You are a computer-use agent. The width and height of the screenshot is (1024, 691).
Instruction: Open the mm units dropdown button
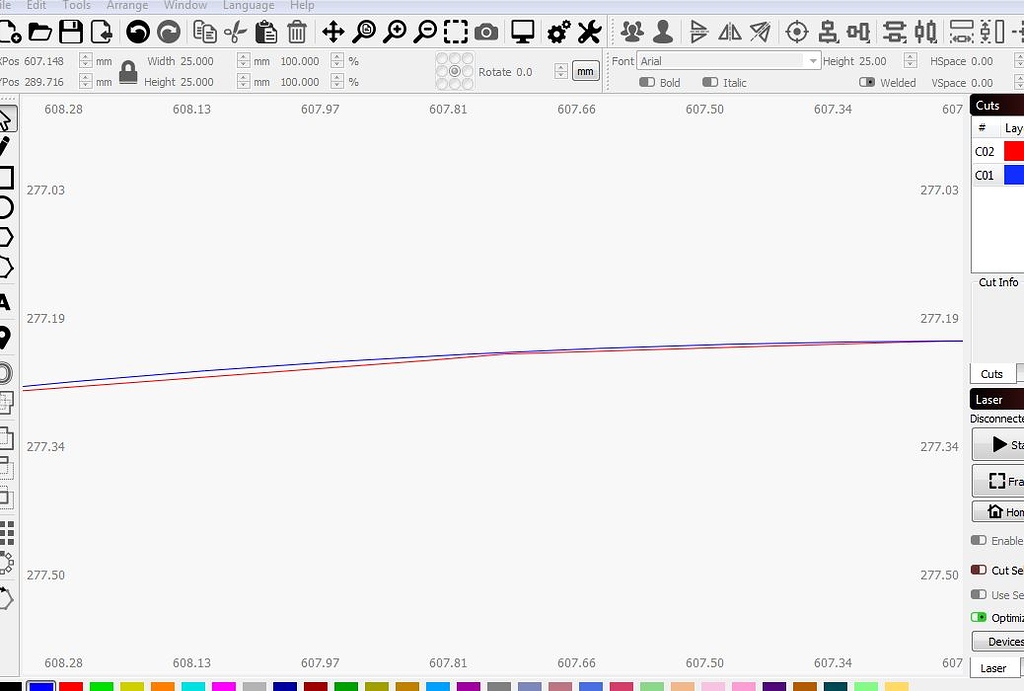tap(585, 71)
